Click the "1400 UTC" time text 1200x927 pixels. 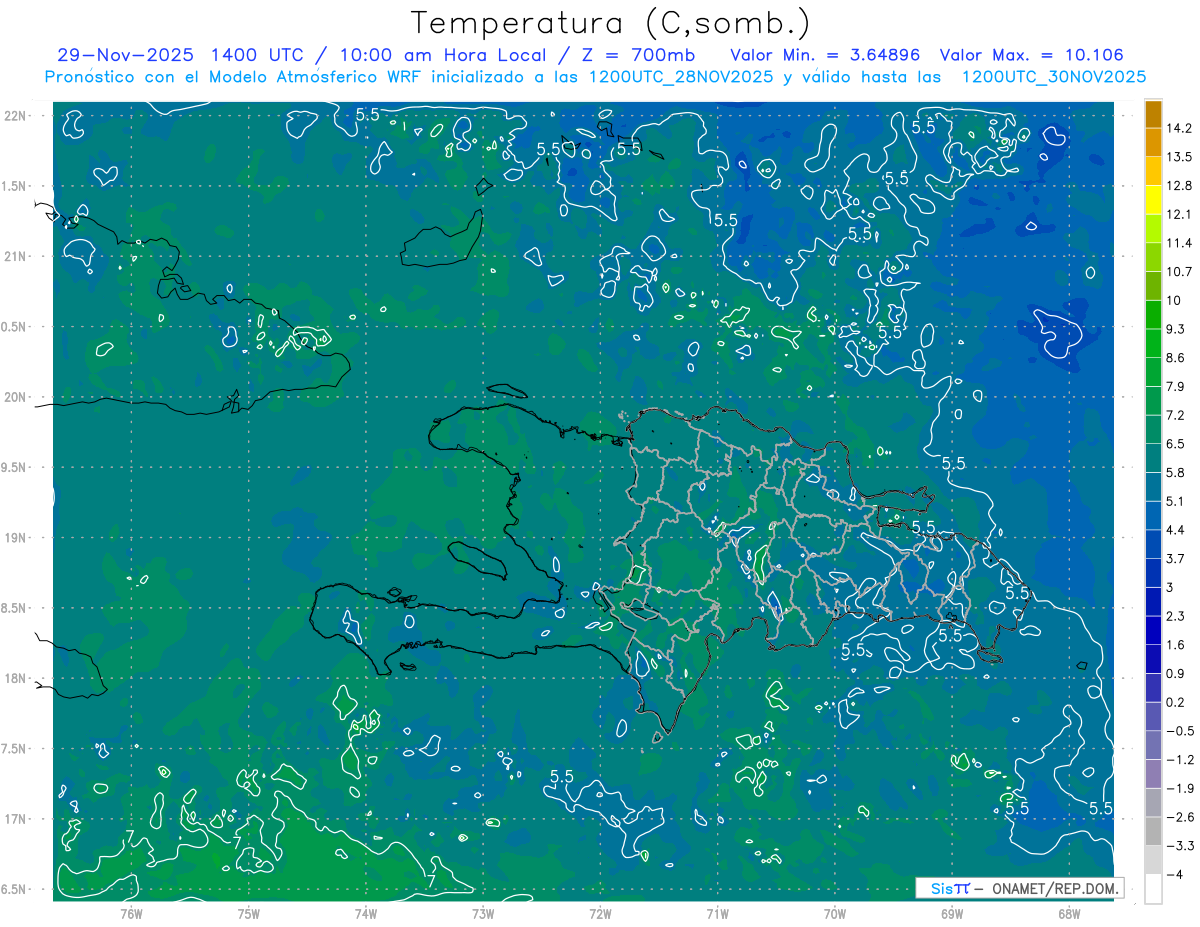(258, 55)
